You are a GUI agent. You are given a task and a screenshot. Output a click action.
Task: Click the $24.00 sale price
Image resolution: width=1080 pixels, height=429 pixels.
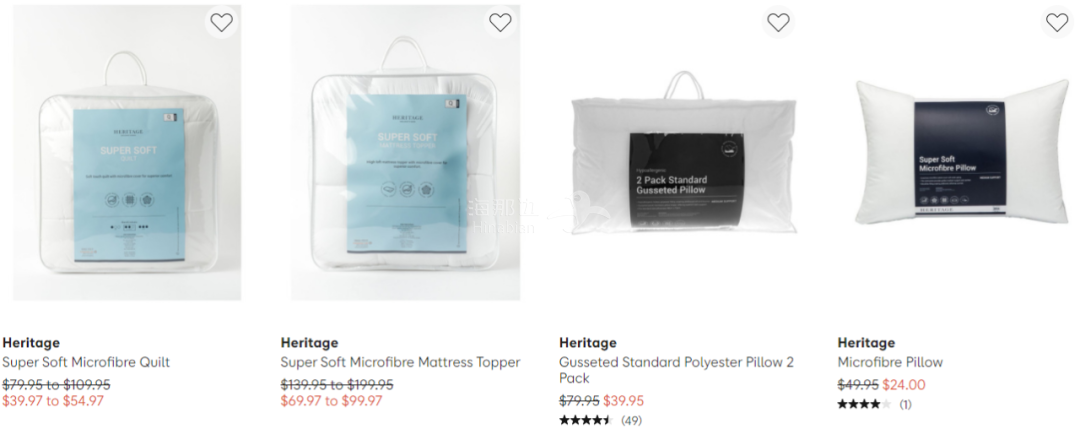[x=904, y=384]
